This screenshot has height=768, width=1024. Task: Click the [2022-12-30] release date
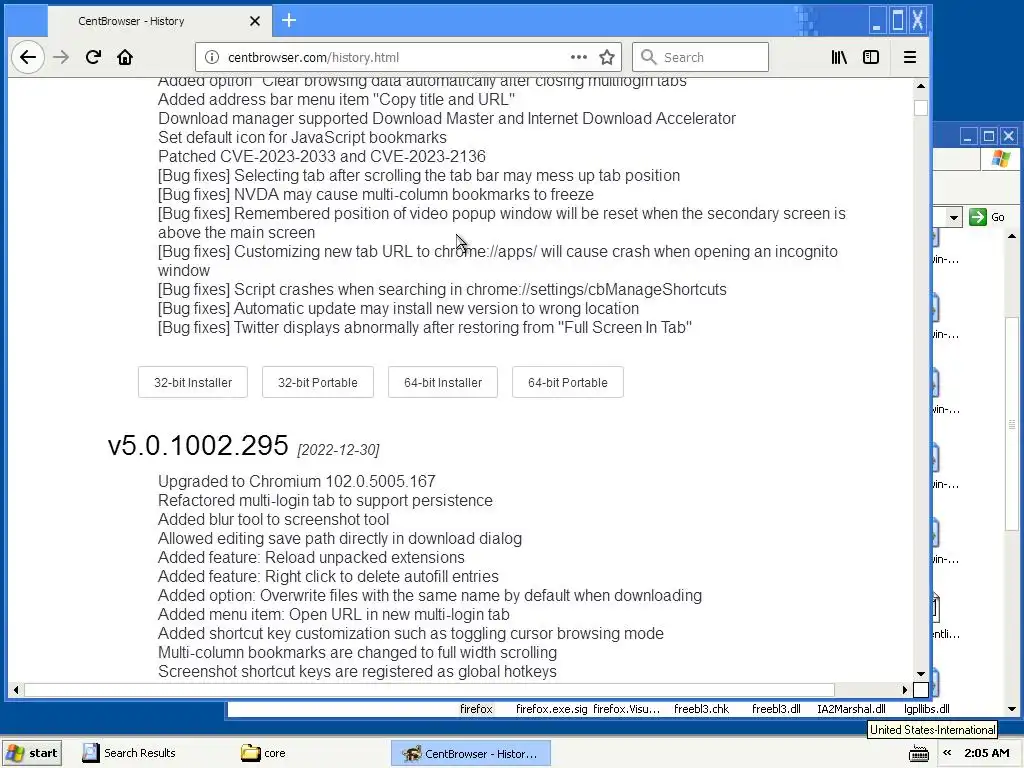338,450
